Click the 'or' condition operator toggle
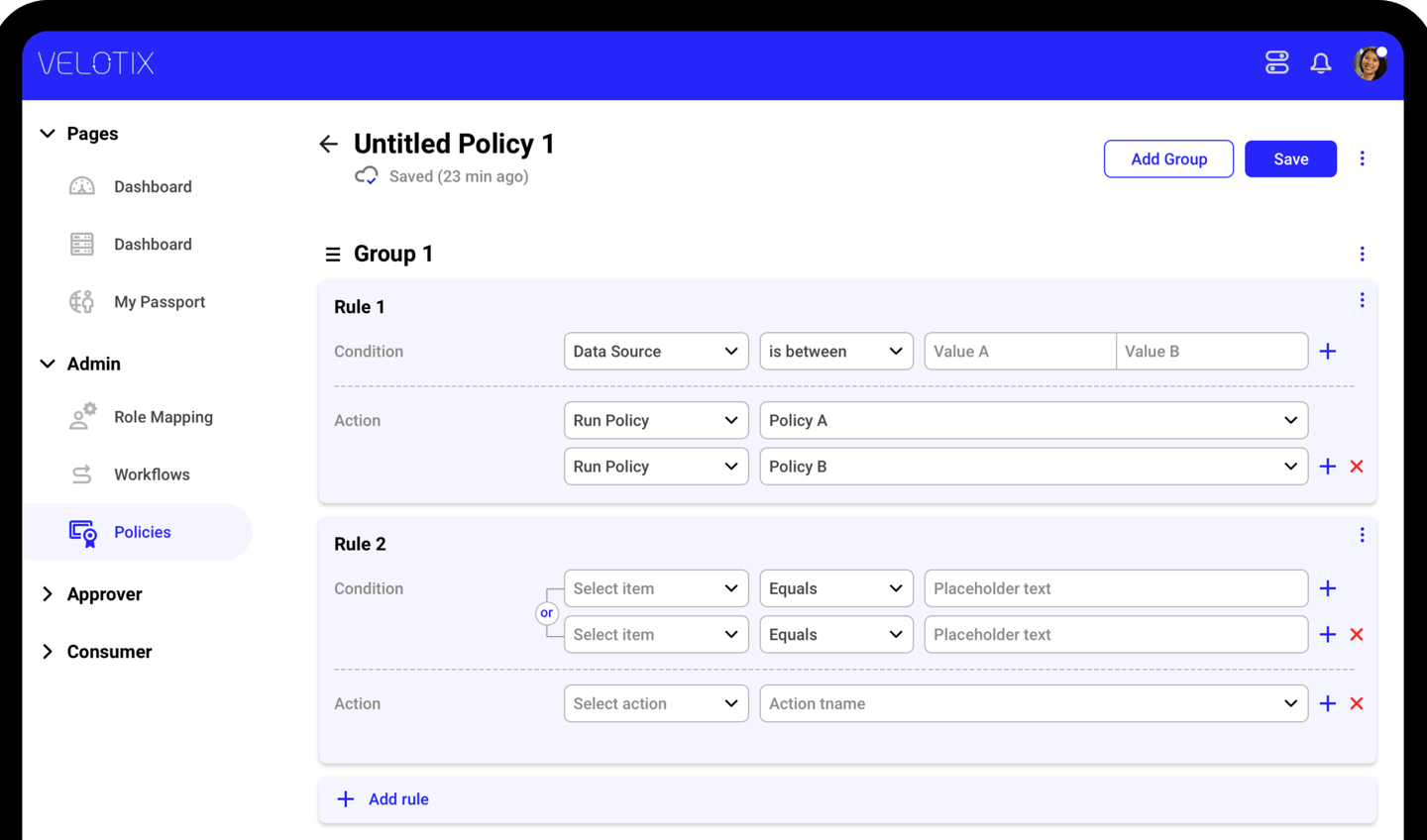 [x=546, y=613]
